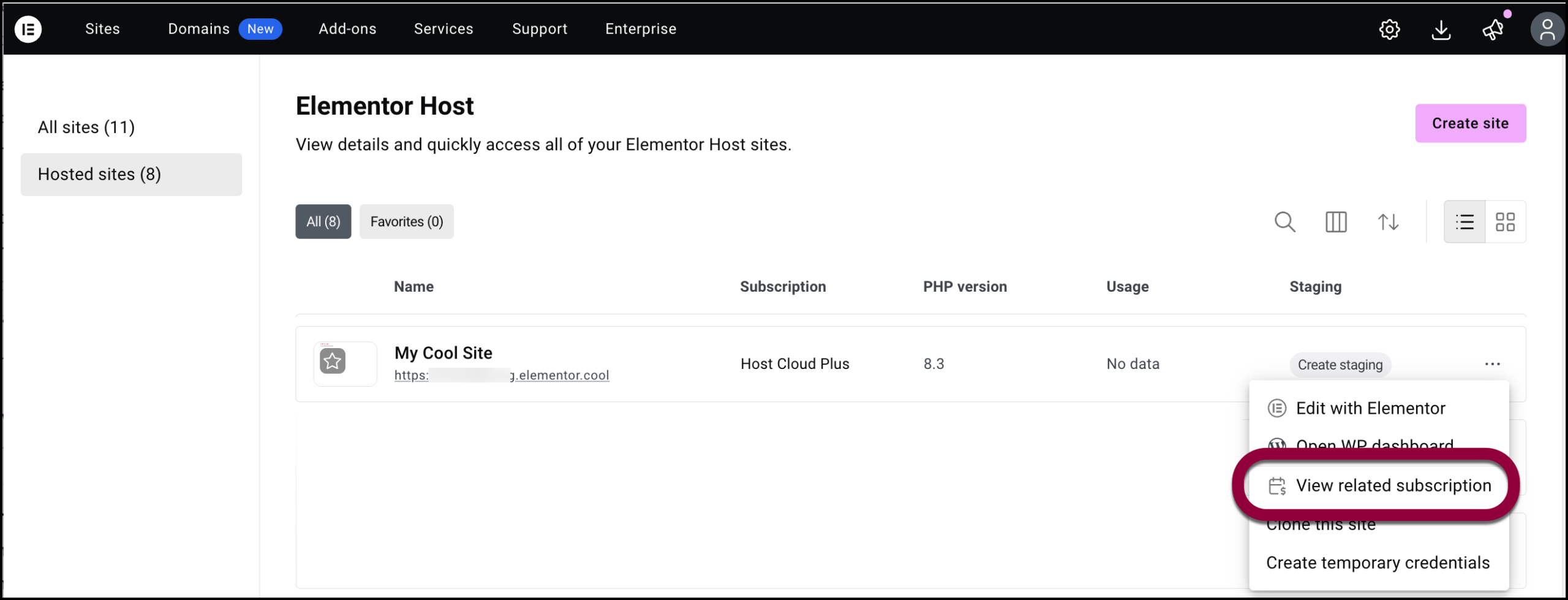Open account settings gear icon
Viewport: 1568px width, 600px height.
[1389, 29]
